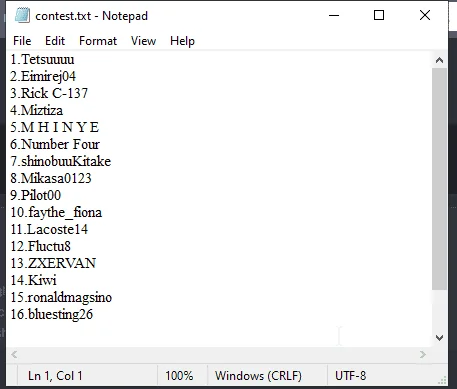Screen dimensions: 457x389
Task: Click the horizontal scrollbar left arrow
Action: [x=14, y=354]
